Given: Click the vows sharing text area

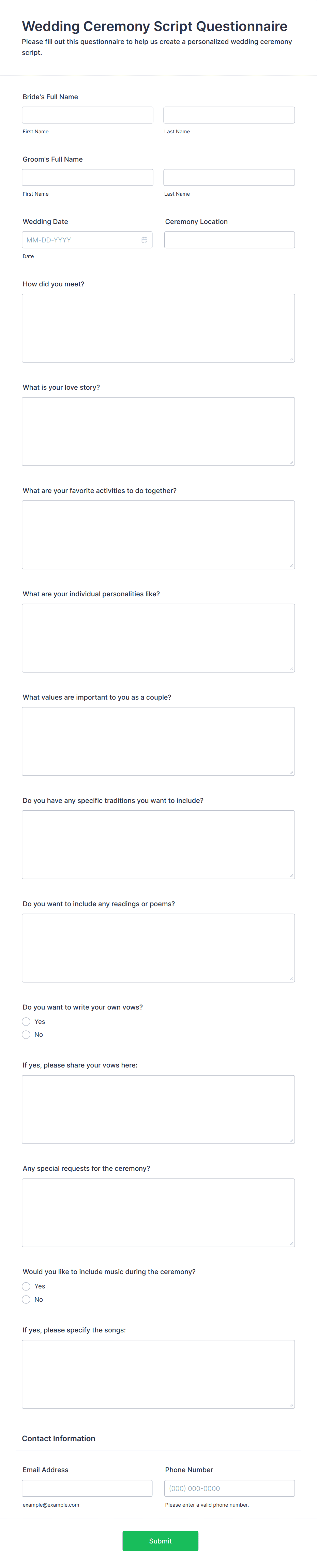Looking at the screenshot, I should (157, 1109).
